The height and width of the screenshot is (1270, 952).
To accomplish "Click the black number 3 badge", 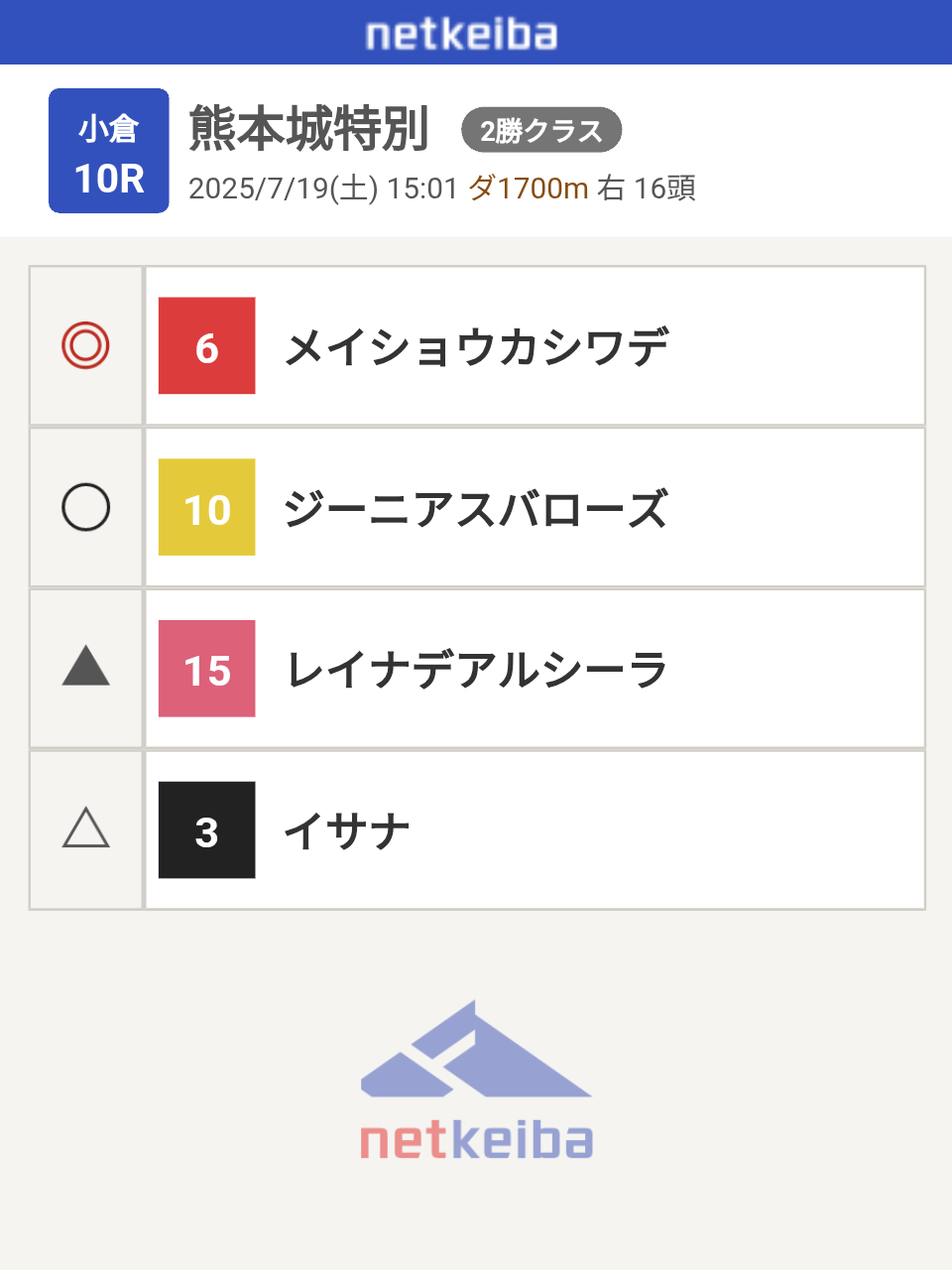I will (x=207, y=829).
